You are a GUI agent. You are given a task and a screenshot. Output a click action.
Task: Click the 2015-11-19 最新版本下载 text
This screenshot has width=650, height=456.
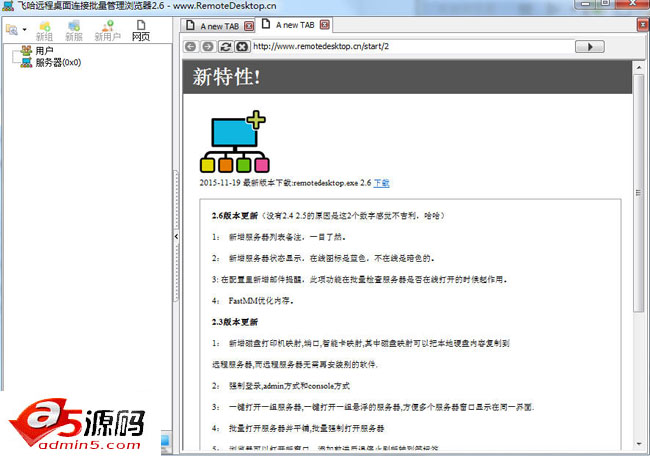coord(285,183)
